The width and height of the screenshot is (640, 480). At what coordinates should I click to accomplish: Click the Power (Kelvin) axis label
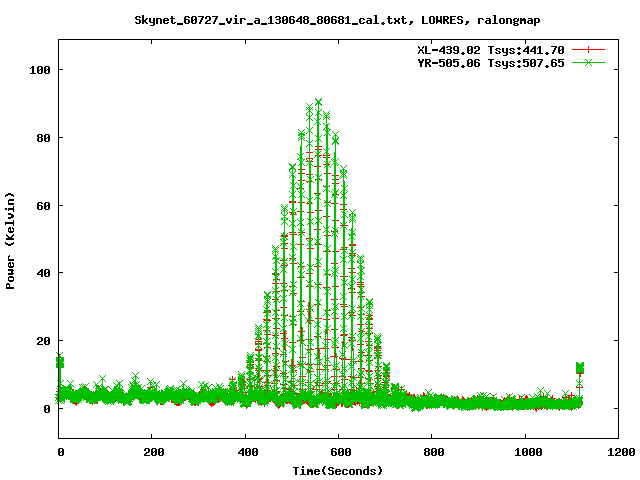(x=10, y=241)
